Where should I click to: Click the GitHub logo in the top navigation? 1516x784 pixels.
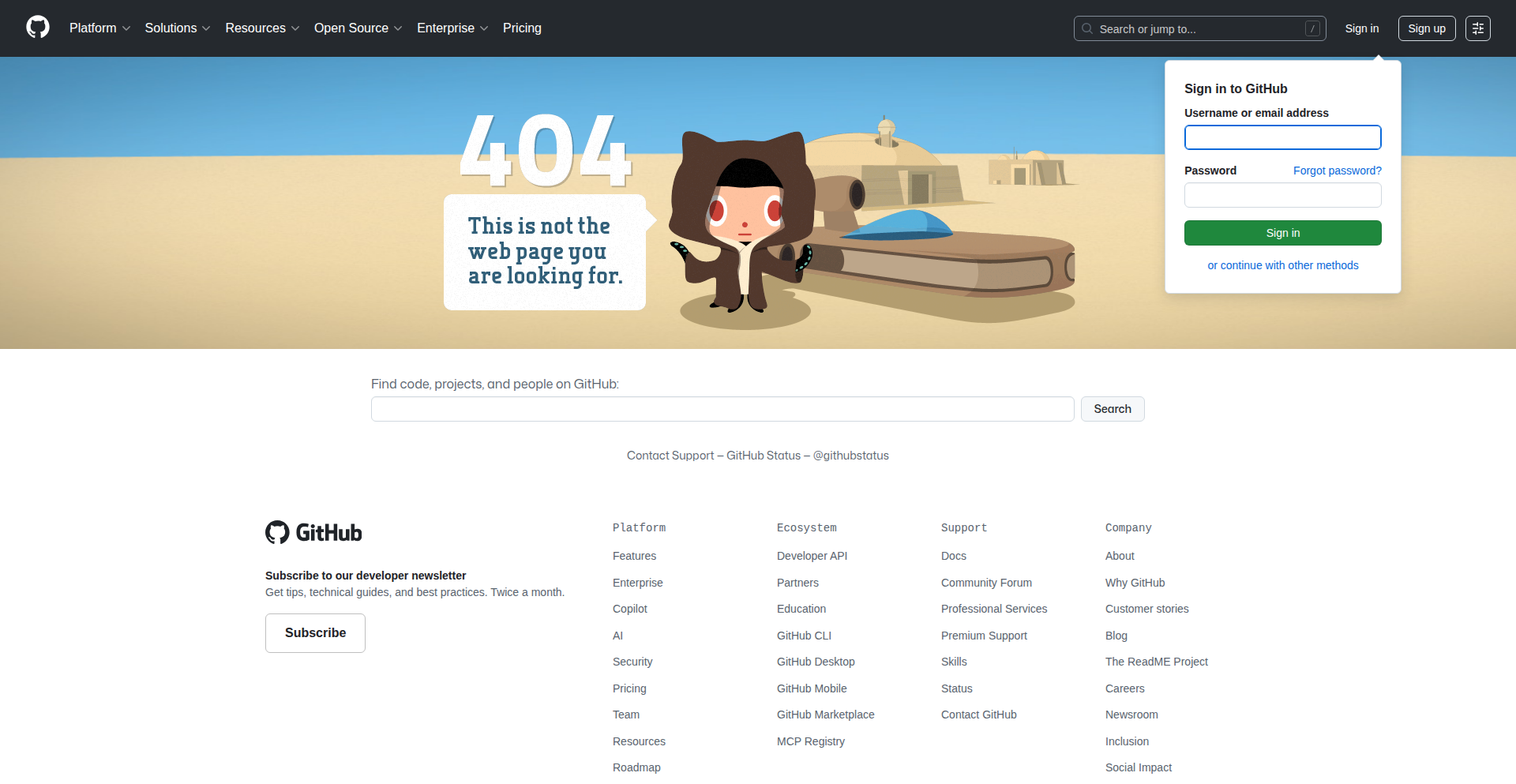tap(36, 27)
